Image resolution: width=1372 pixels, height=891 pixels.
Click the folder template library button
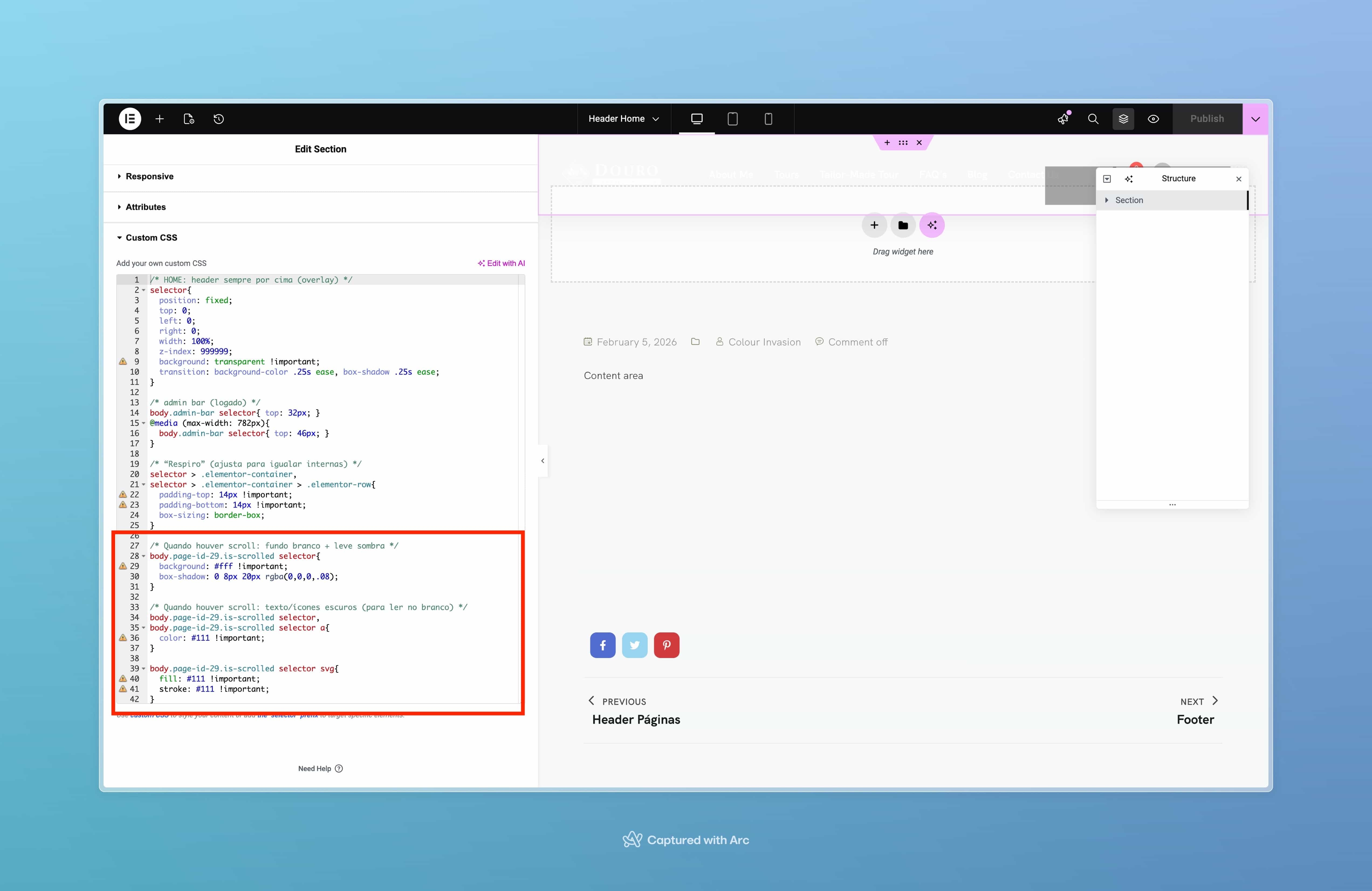click(903, 225)
